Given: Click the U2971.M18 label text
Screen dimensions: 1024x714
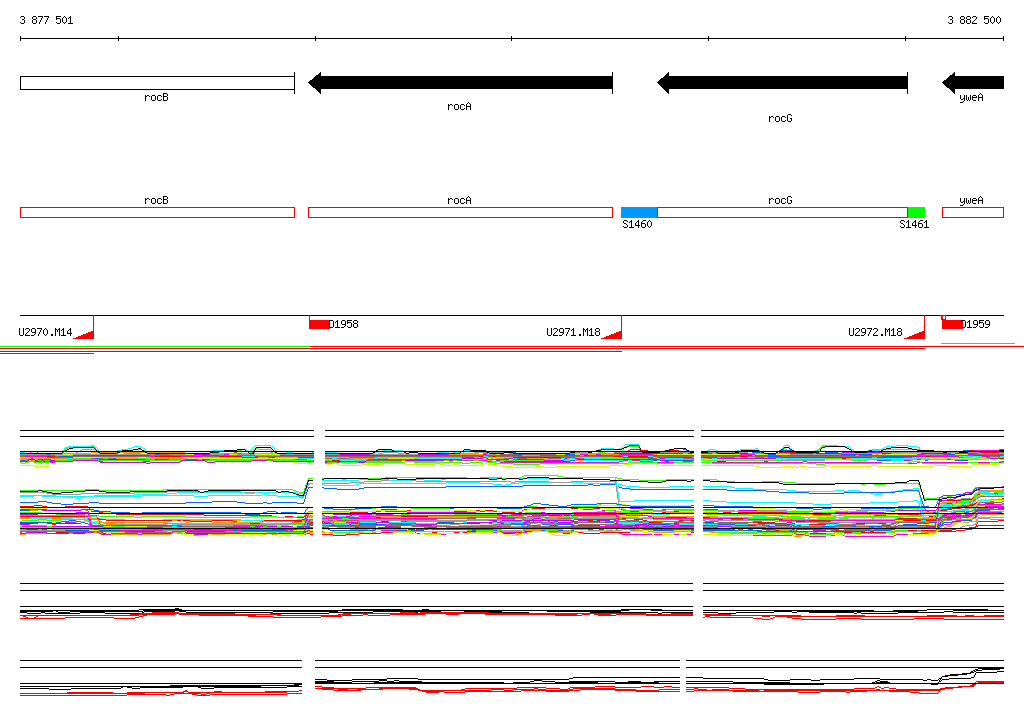Looking at the screenshot, I should (573, 332).
